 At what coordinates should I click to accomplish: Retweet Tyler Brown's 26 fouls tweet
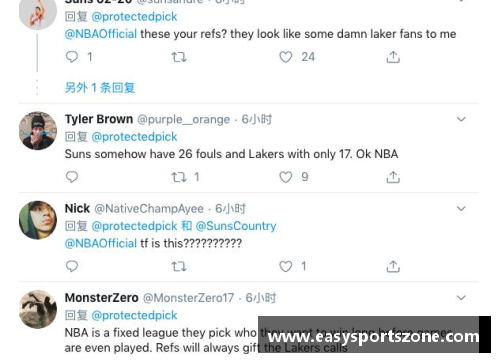tap(179, 177)
